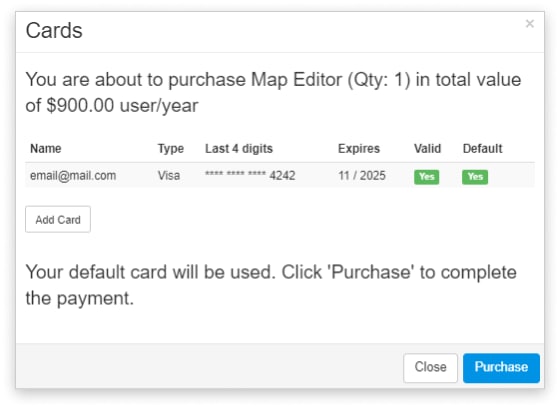Viewport: 560px width, 409px height.
Task: Click the Valid column header
Action: 428,149
